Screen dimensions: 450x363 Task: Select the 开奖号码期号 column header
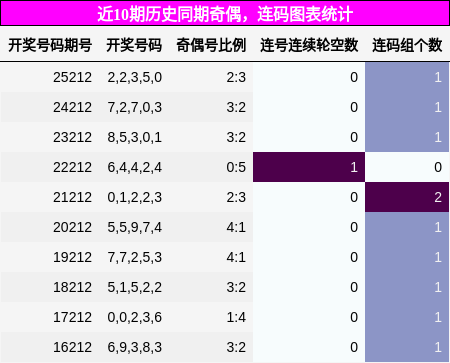click(50, 45)
